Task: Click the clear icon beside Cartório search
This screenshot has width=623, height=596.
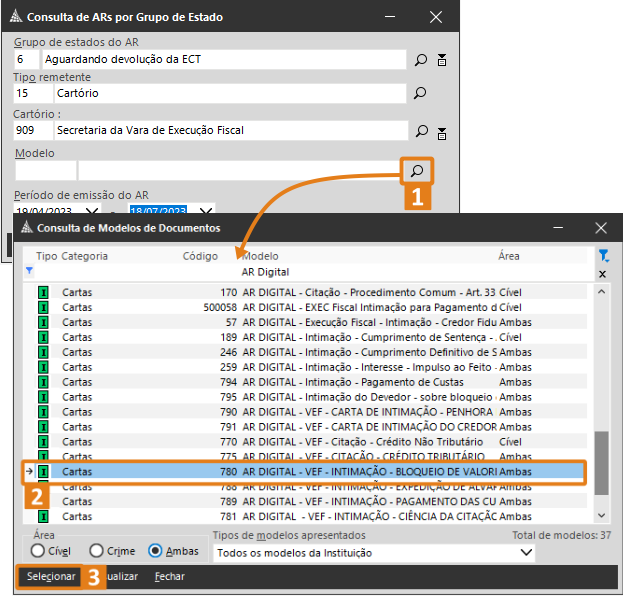Action: (441, 131)
